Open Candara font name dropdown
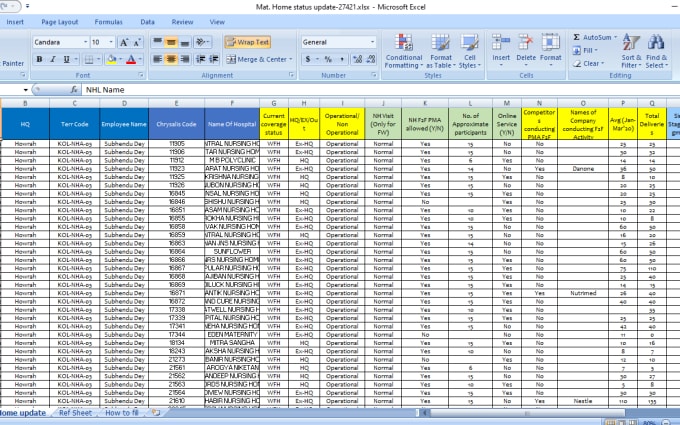 (85, 42)
